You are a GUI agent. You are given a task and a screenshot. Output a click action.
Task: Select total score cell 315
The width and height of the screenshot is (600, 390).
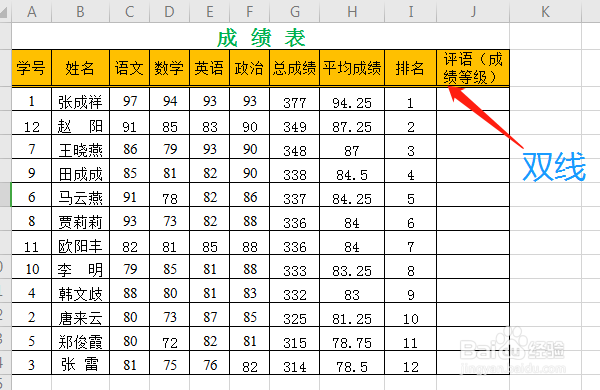coord(295,339)
